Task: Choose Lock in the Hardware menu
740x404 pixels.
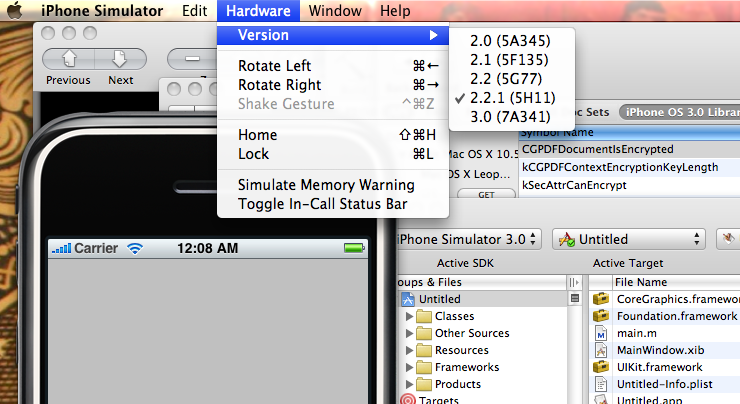Action: 333,154
